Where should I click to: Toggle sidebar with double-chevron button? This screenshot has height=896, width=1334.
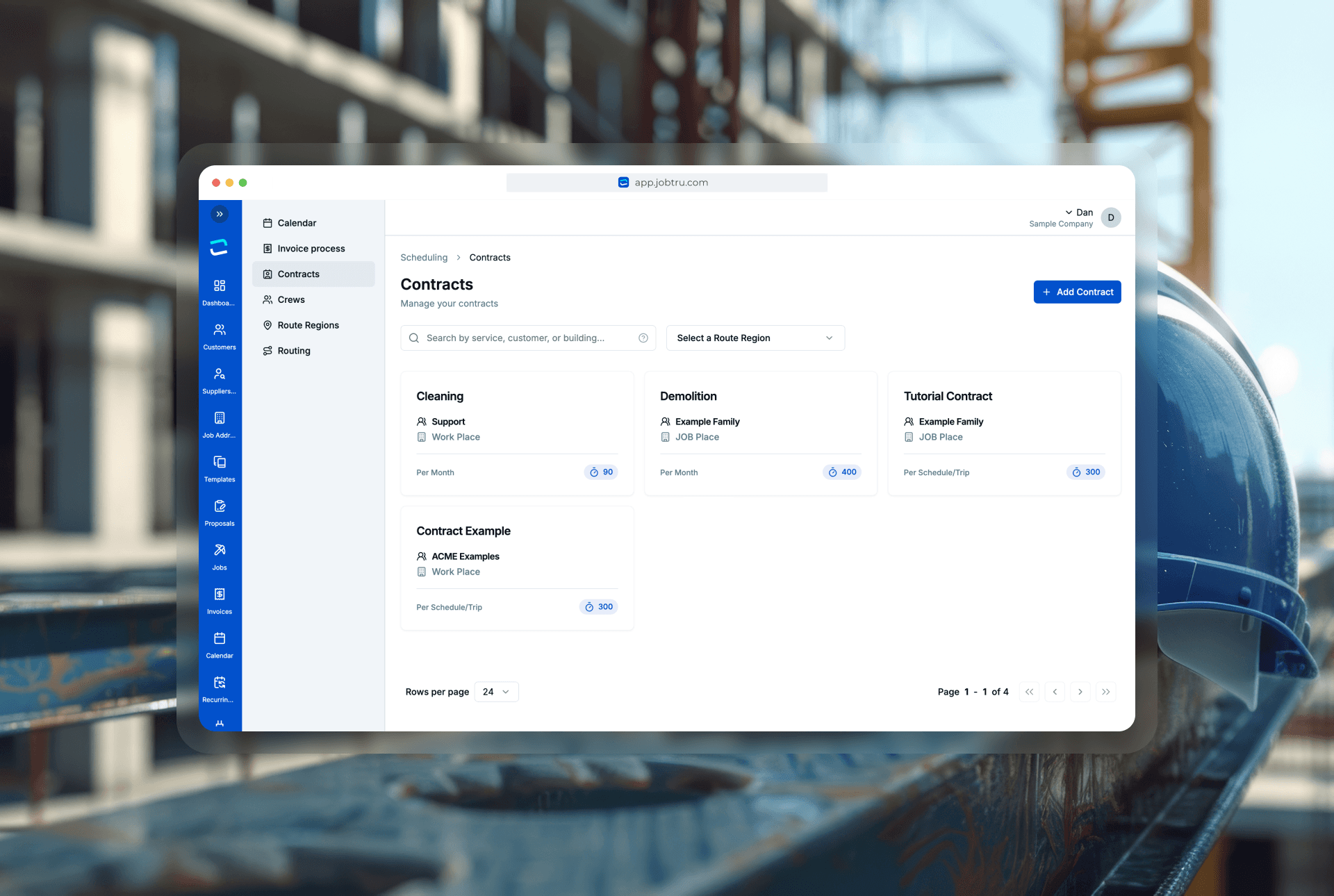(220, 214)
